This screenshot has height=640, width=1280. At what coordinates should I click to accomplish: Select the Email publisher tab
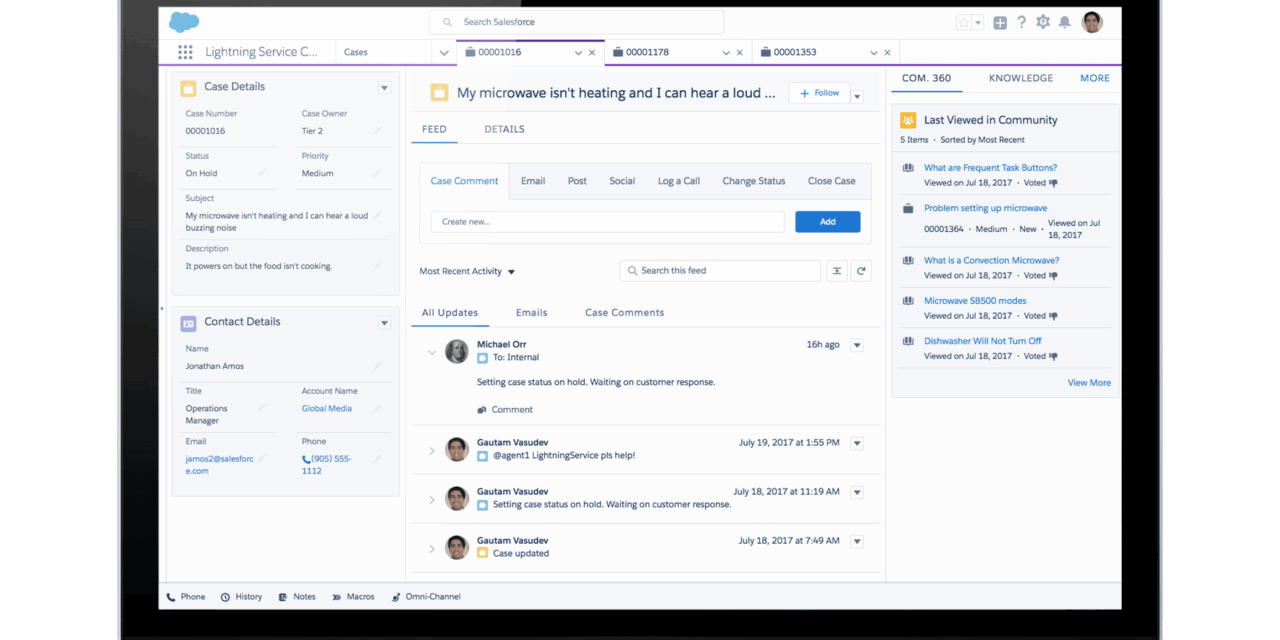[533, 181]
